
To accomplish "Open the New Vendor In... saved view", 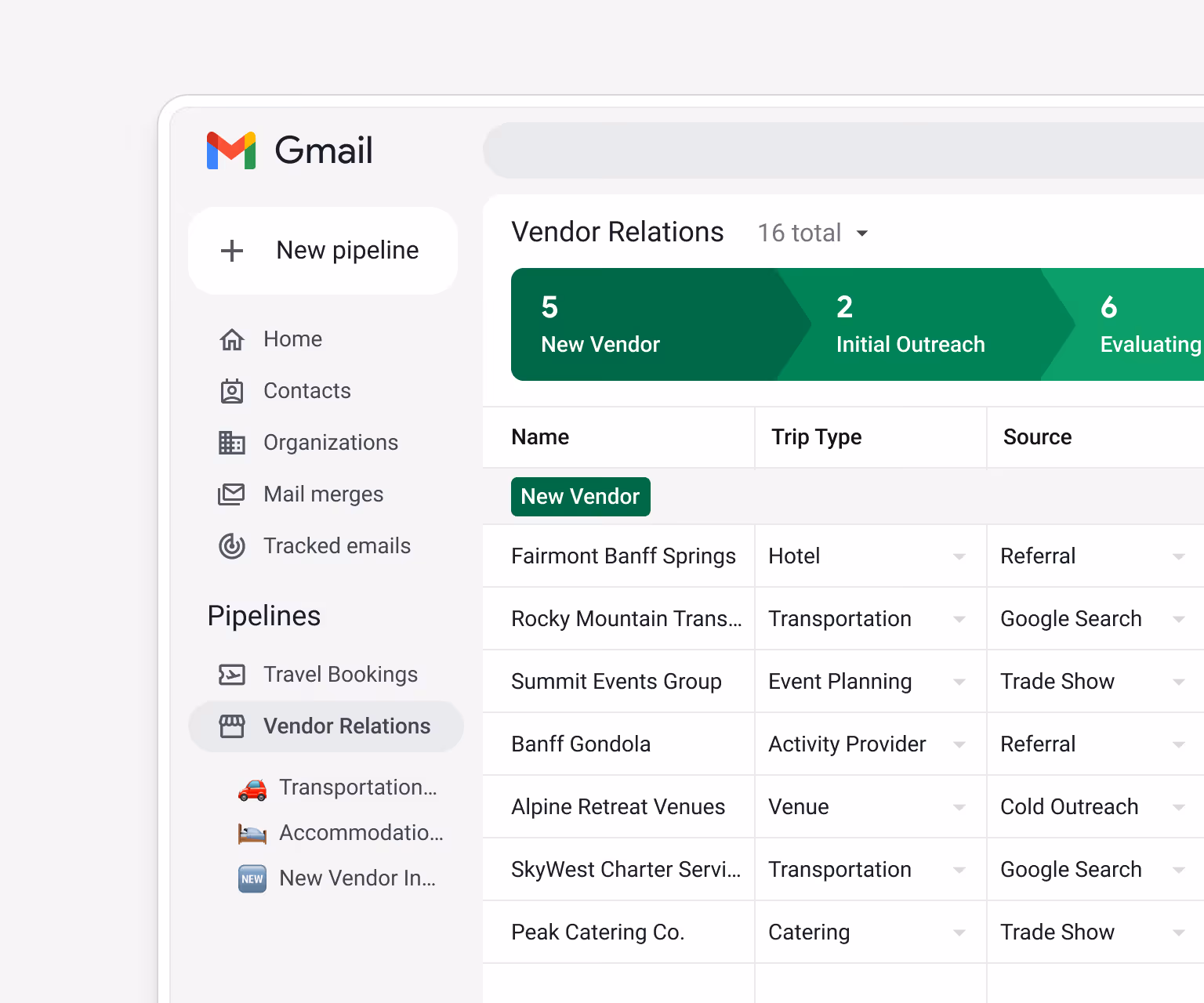I will (357, 878).
